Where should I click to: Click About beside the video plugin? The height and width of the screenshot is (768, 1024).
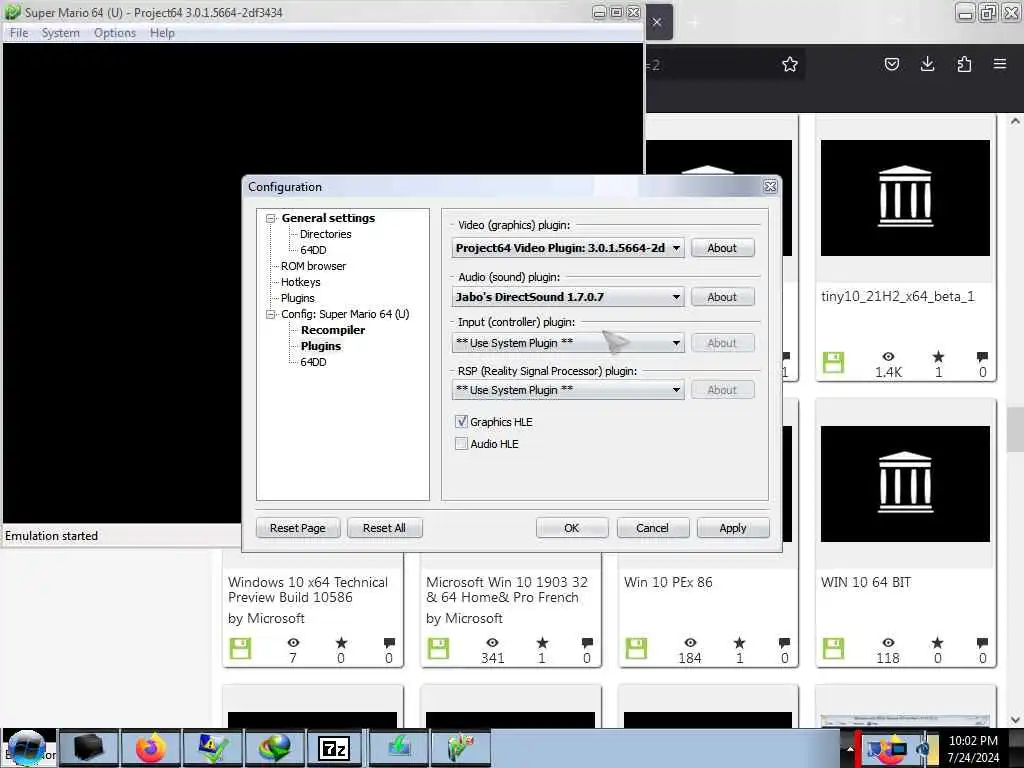pos(722,248)
